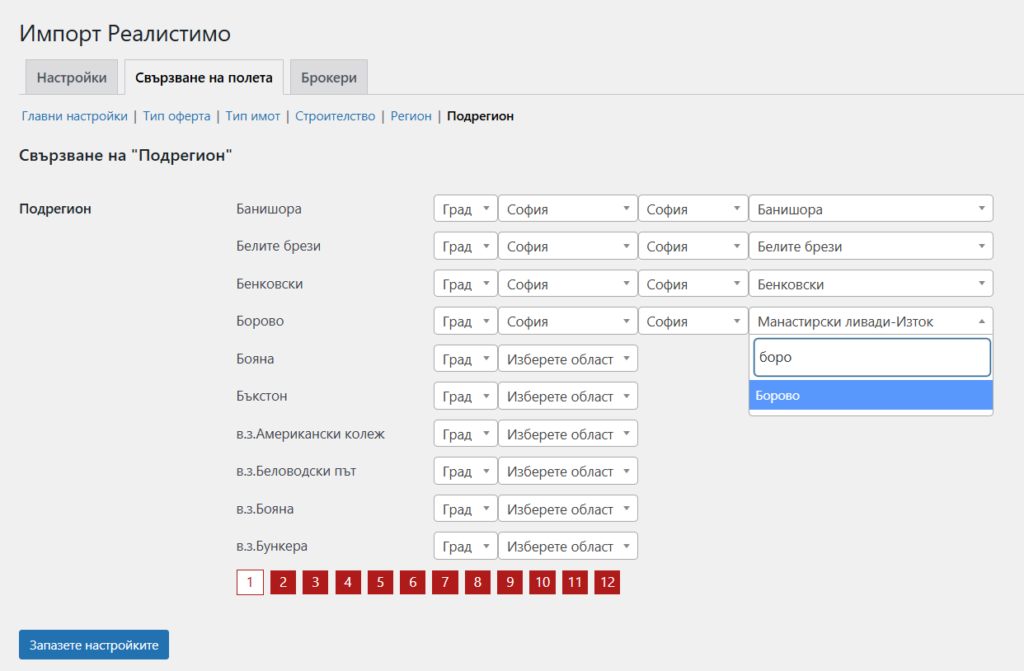Click the Регион section link
1024x671 pixels.
(411, 116)
